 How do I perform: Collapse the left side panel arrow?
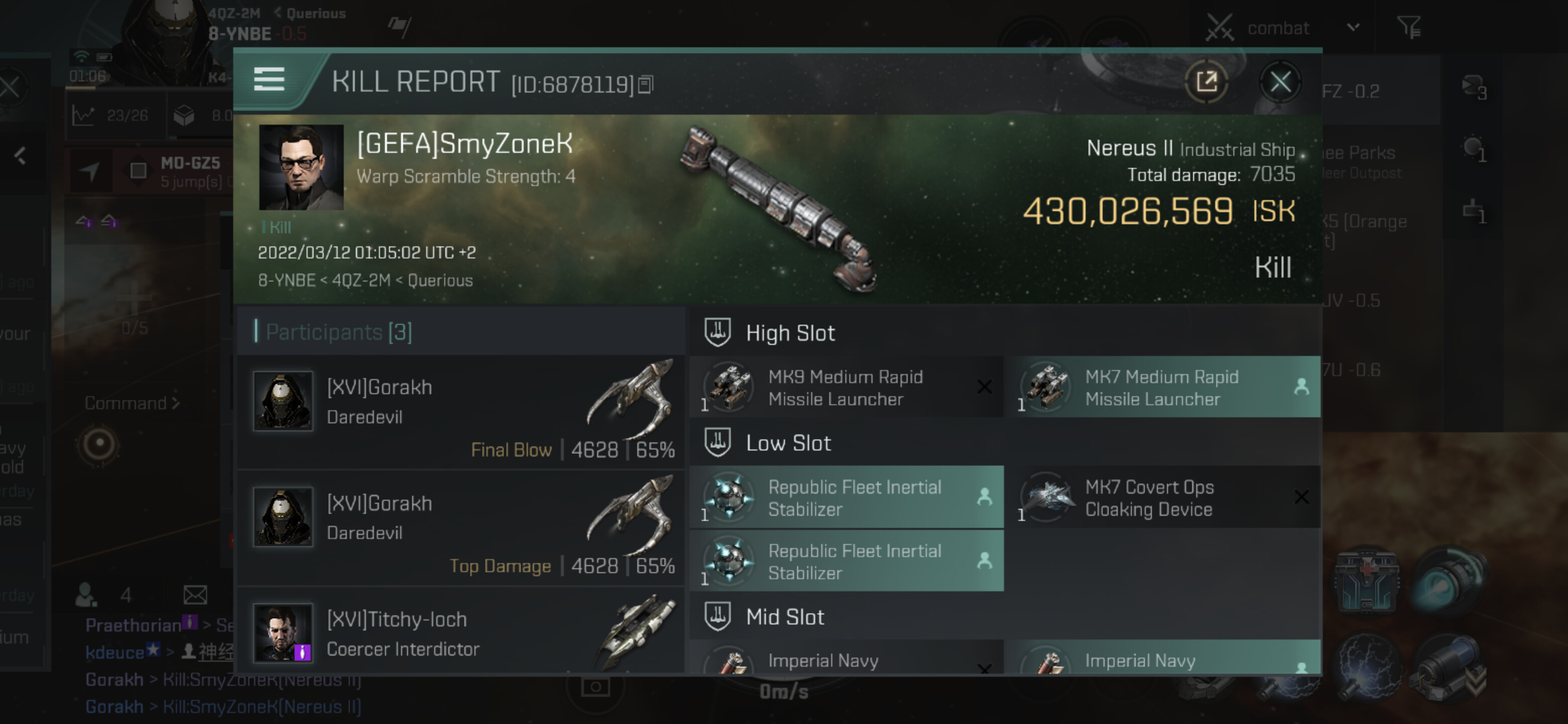[x=21, y=156]
